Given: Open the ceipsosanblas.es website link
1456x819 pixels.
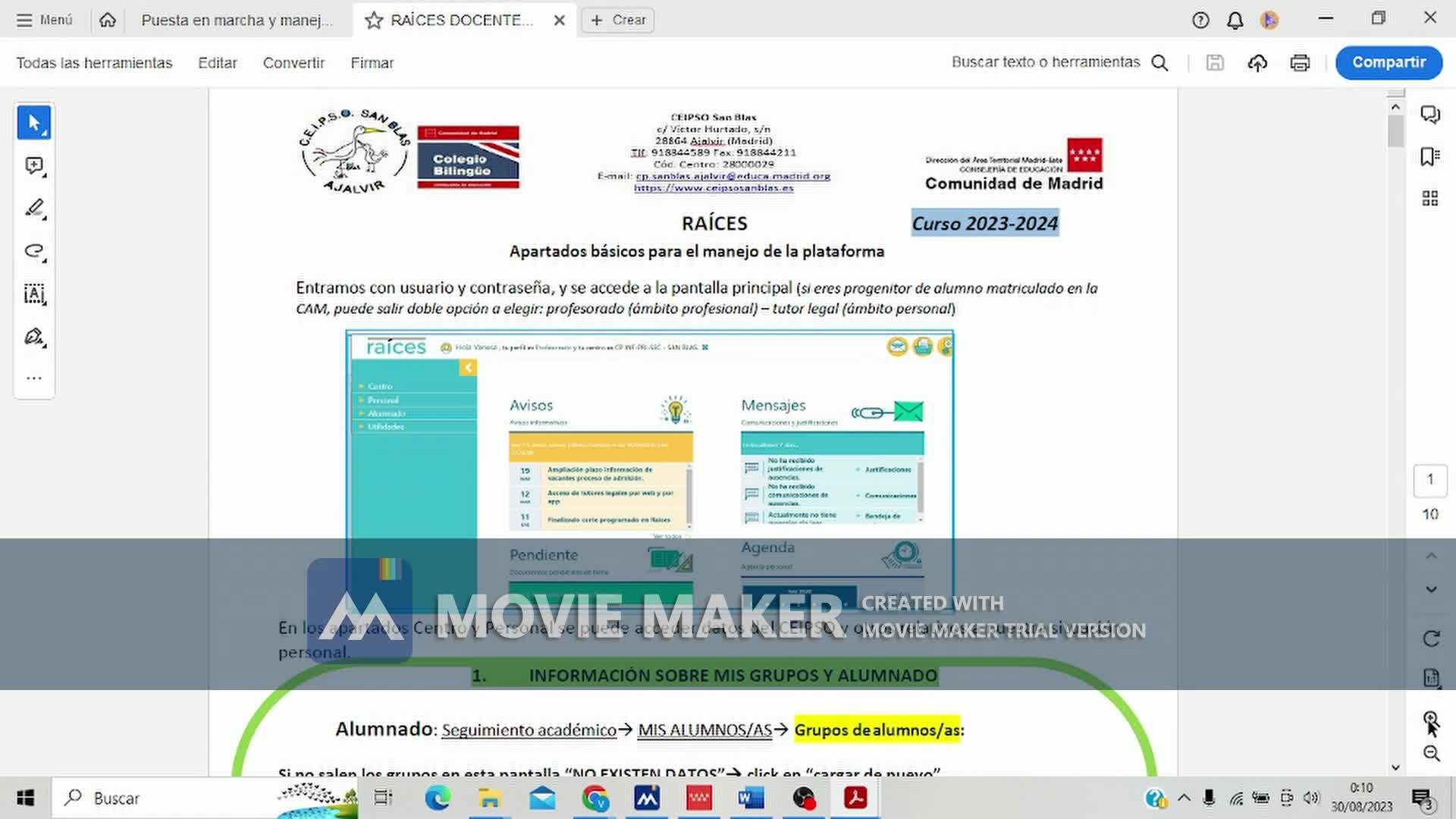Looking at the screenshot, I should pyautogui.click(x=714, y=188).
